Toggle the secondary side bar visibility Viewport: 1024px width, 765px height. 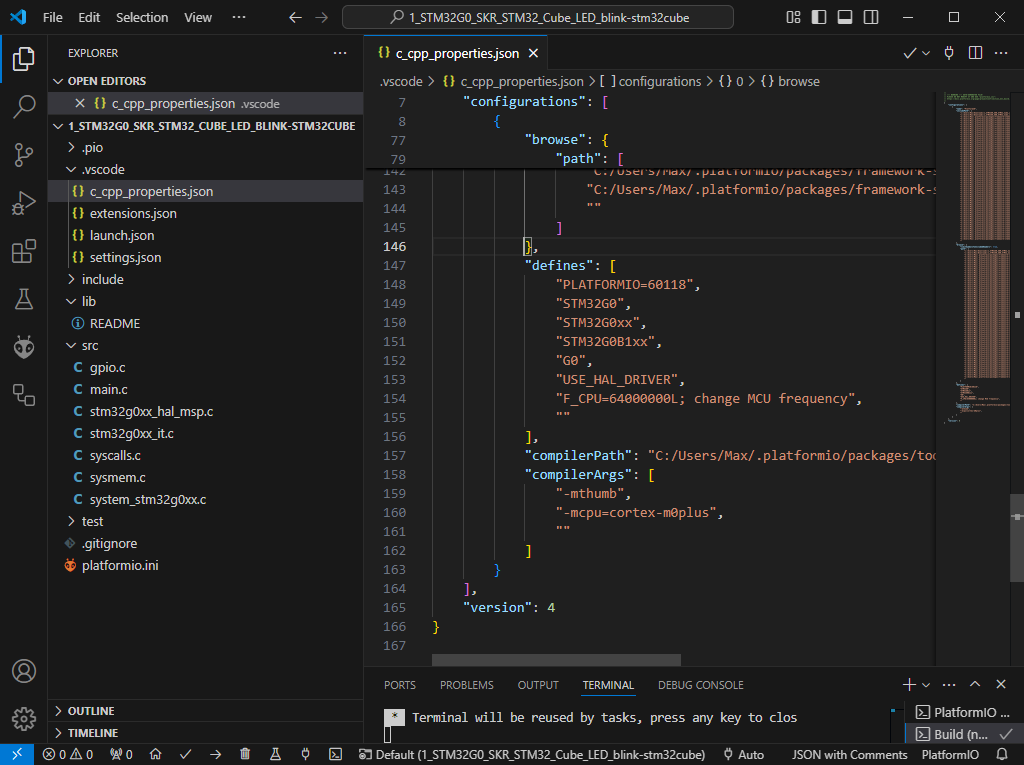871,18
